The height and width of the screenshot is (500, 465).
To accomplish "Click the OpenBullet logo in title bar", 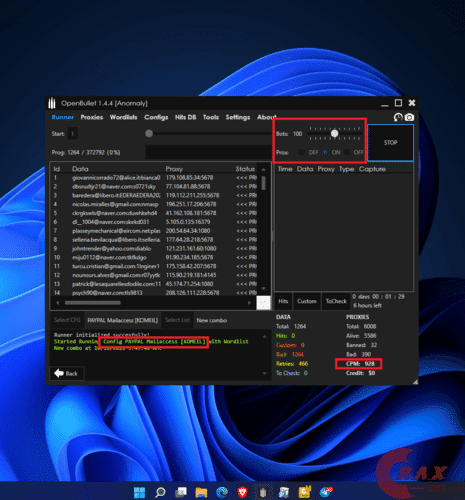I will [52, 103].
